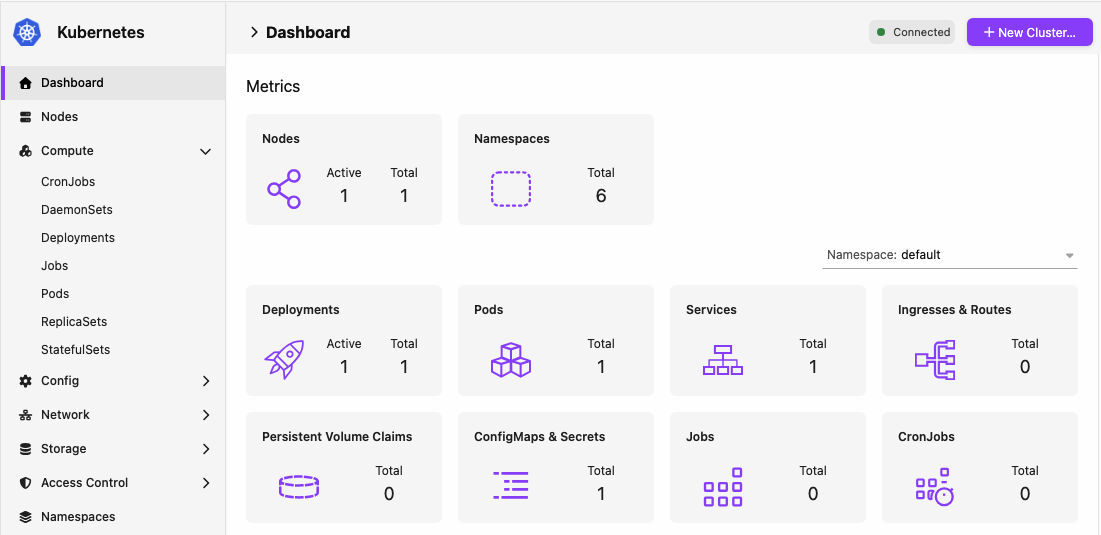Open Pods under Compute
Image resolution: width=1101 pixels, height=535 pixels.
tap(55, 293)
